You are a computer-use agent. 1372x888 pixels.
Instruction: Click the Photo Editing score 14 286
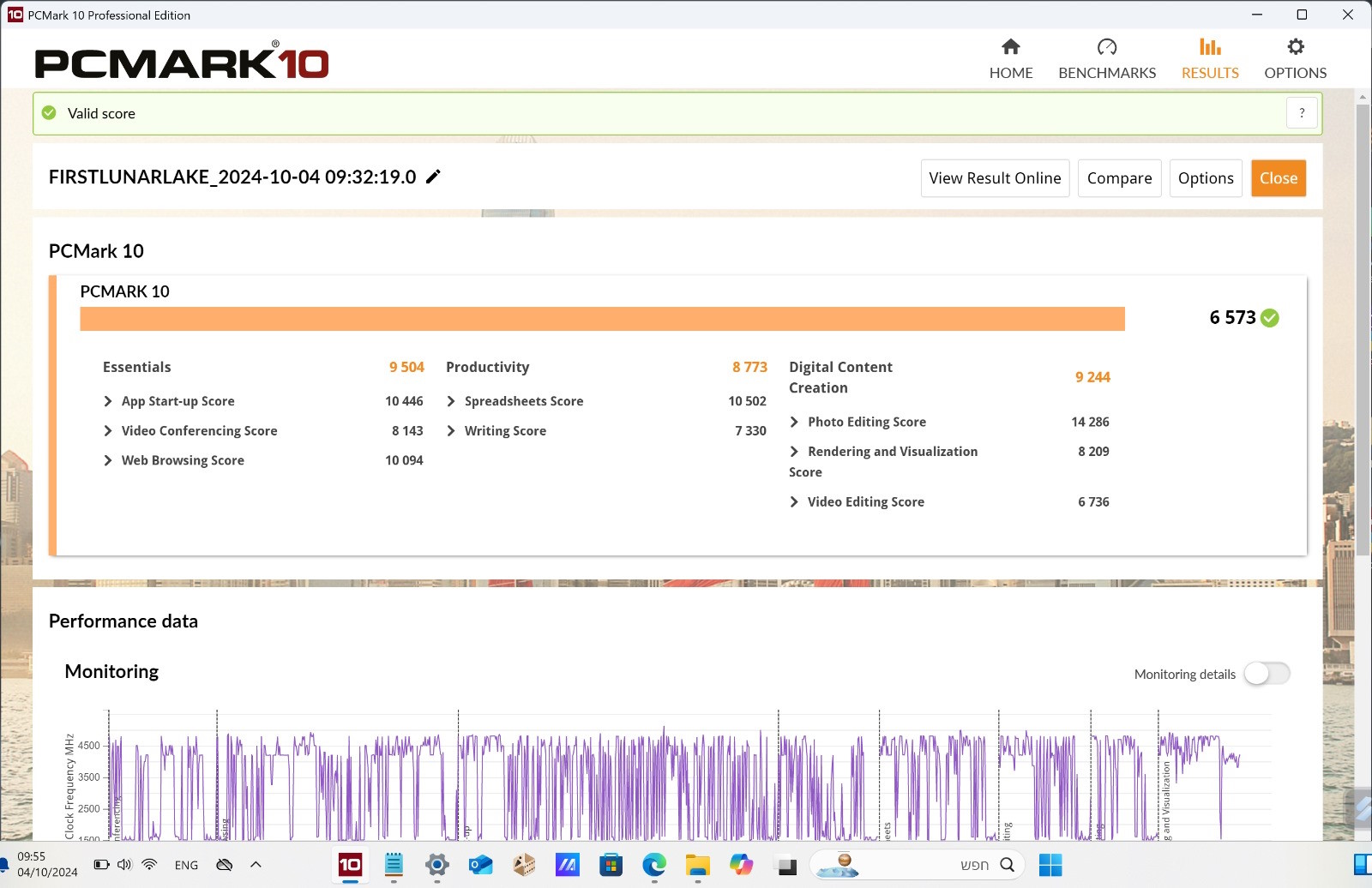[1090, 422]
